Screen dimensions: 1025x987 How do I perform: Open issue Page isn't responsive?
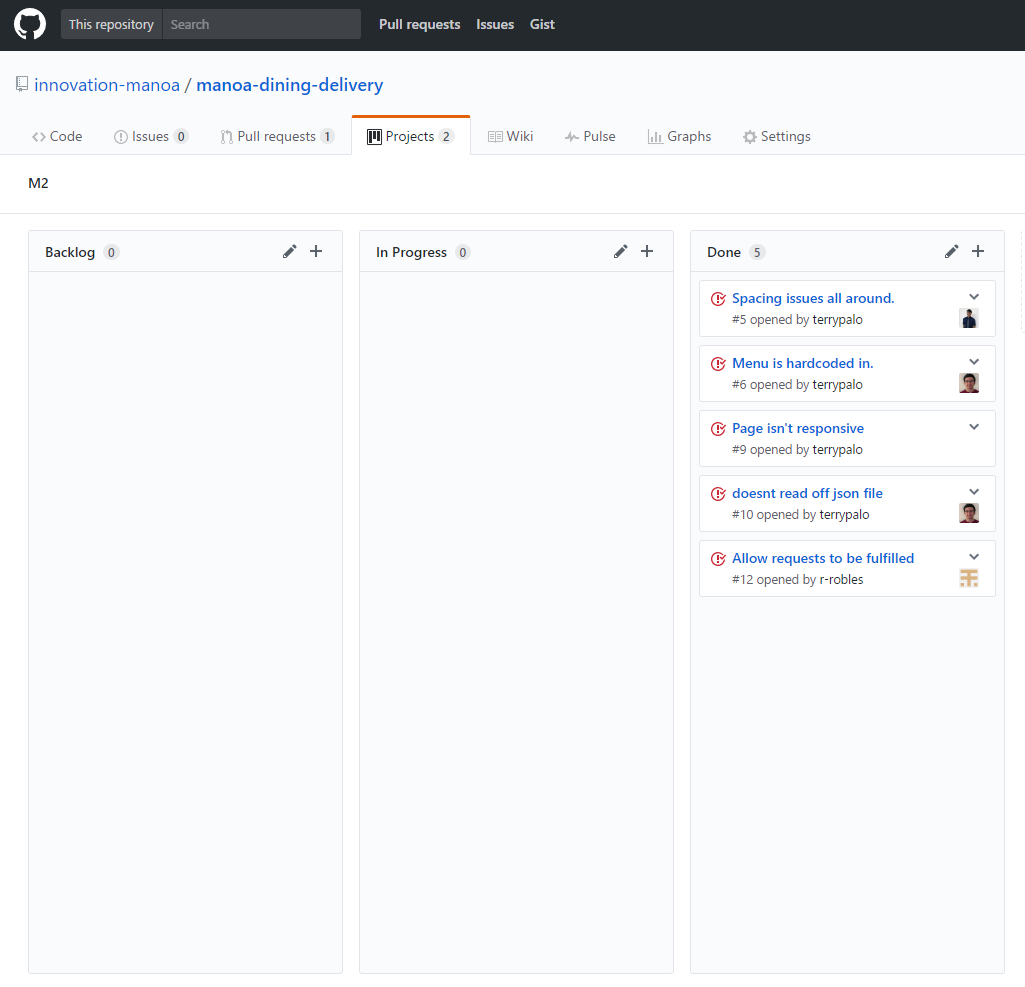coord(798,428)
